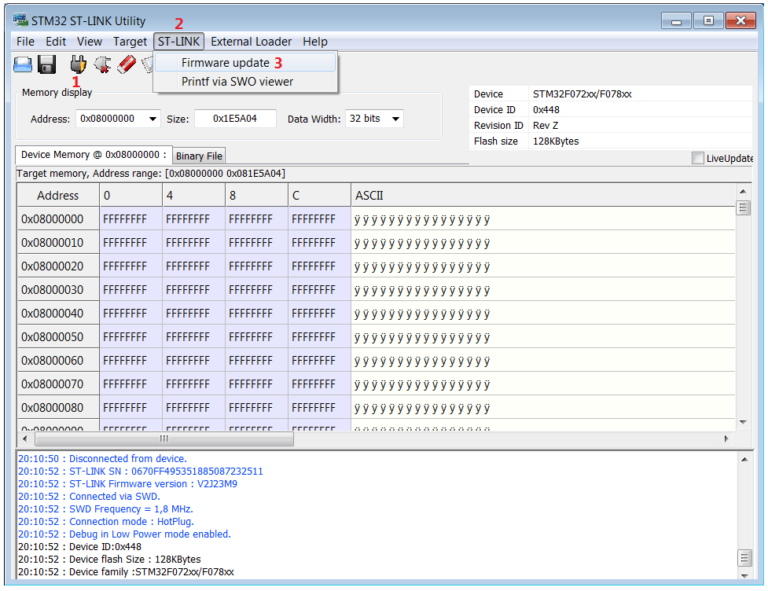768x591 pixels.
Task: Click log panel scroll-down arrow
Action: [x=744, y=575]
